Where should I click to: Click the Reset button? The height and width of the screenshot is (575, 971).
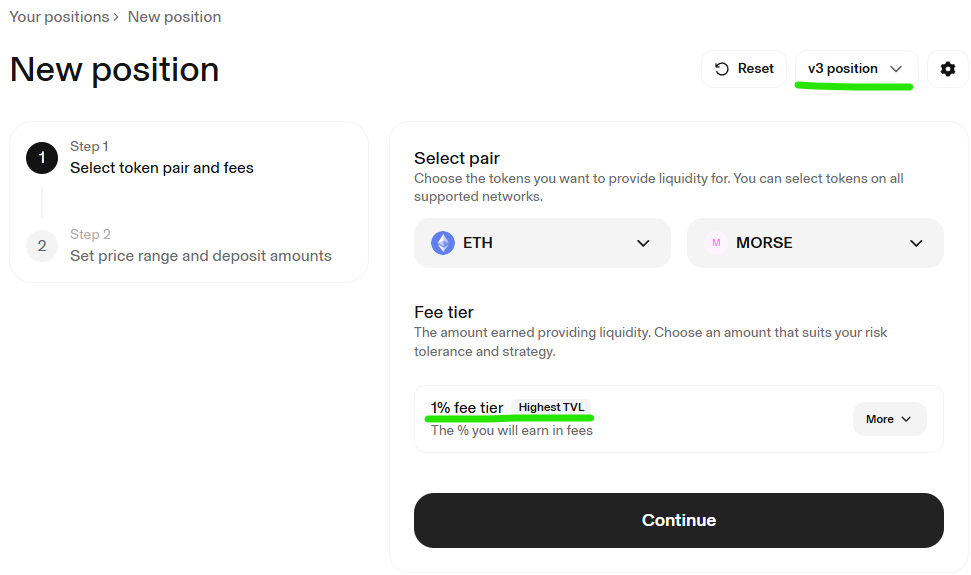[x=744, y=69]
